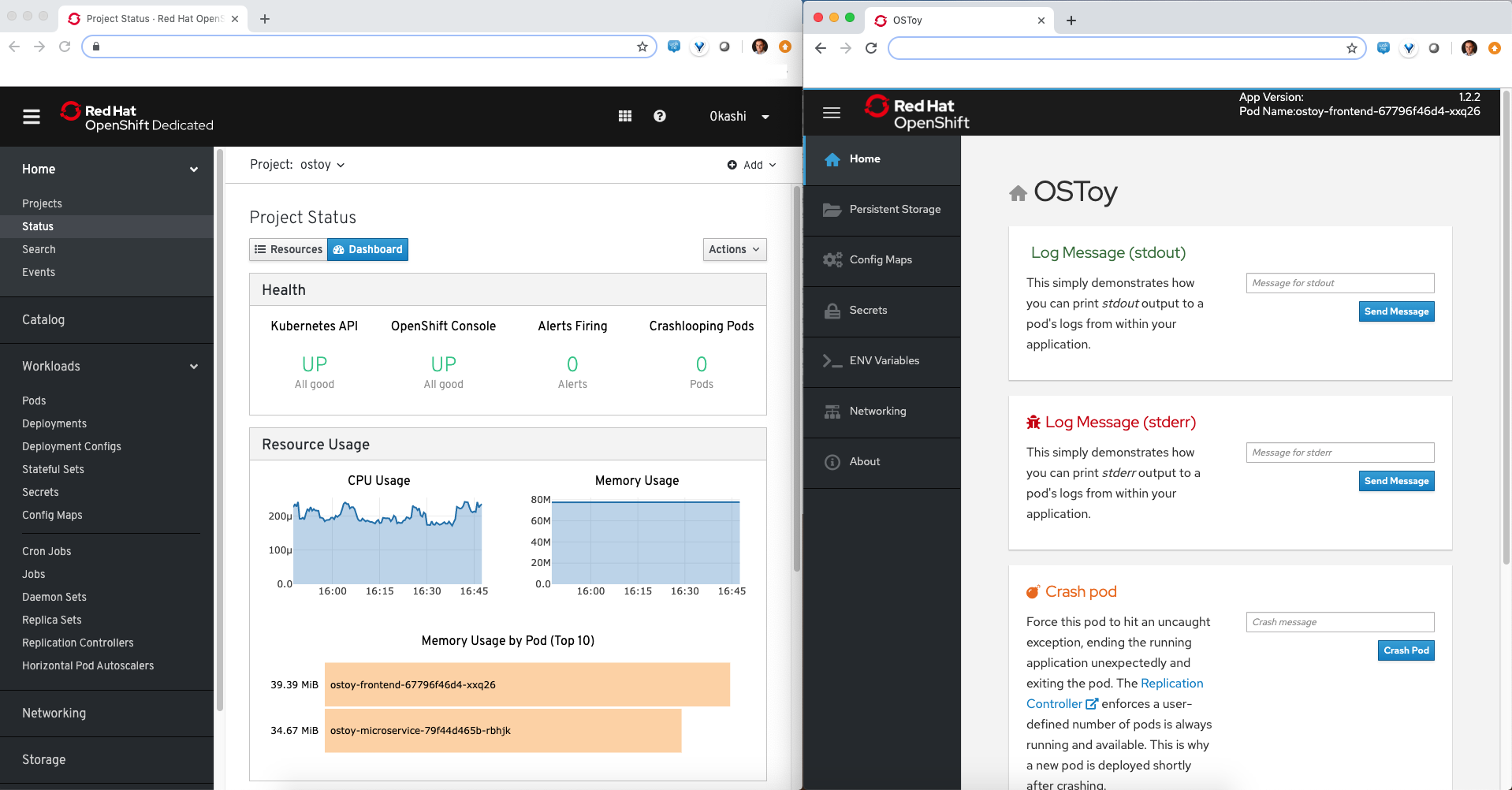Open Pods under Workloads
The height and width of the screenshot is (790, 1512).
(x=34, y=401)
